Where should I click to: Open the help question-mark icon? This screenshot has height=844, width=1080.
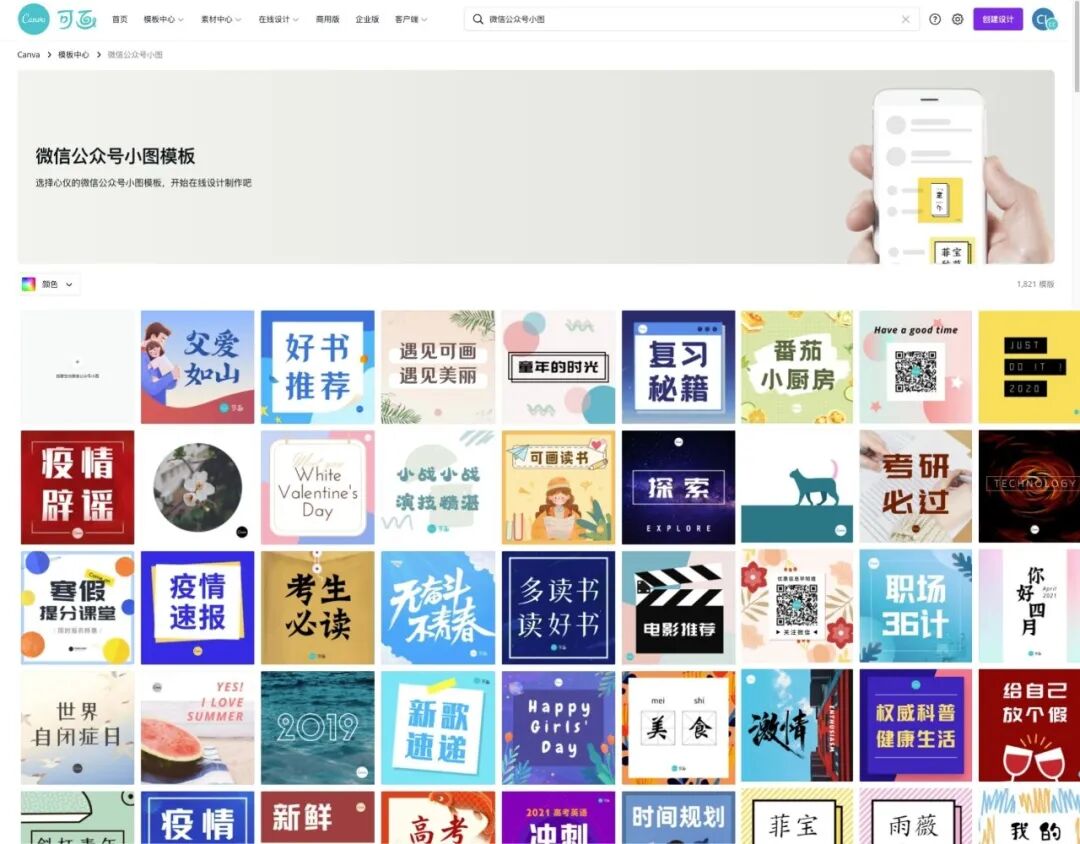[x=935, y=19]
